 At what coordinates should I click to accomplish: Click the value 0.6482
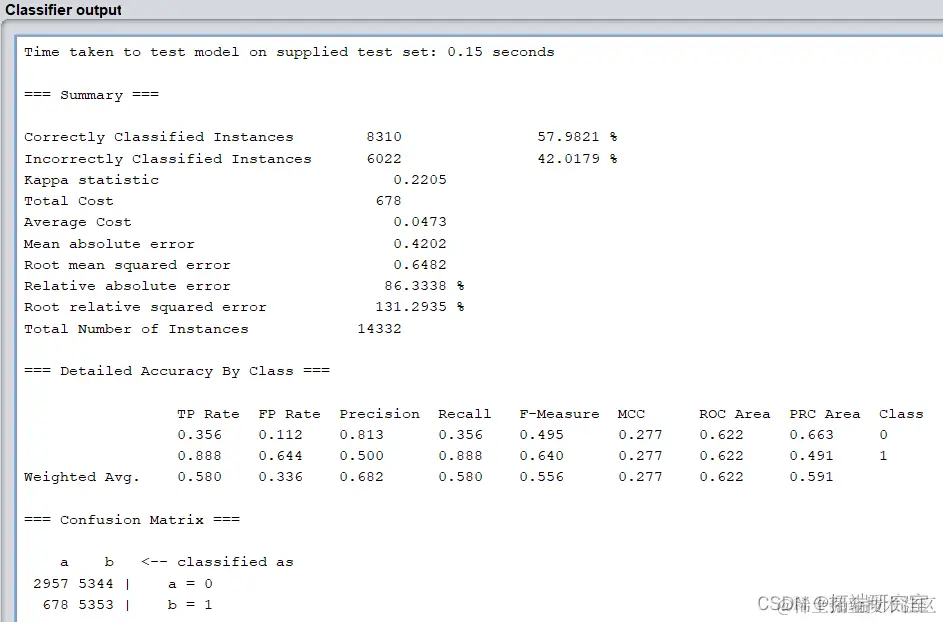[420, 265]
